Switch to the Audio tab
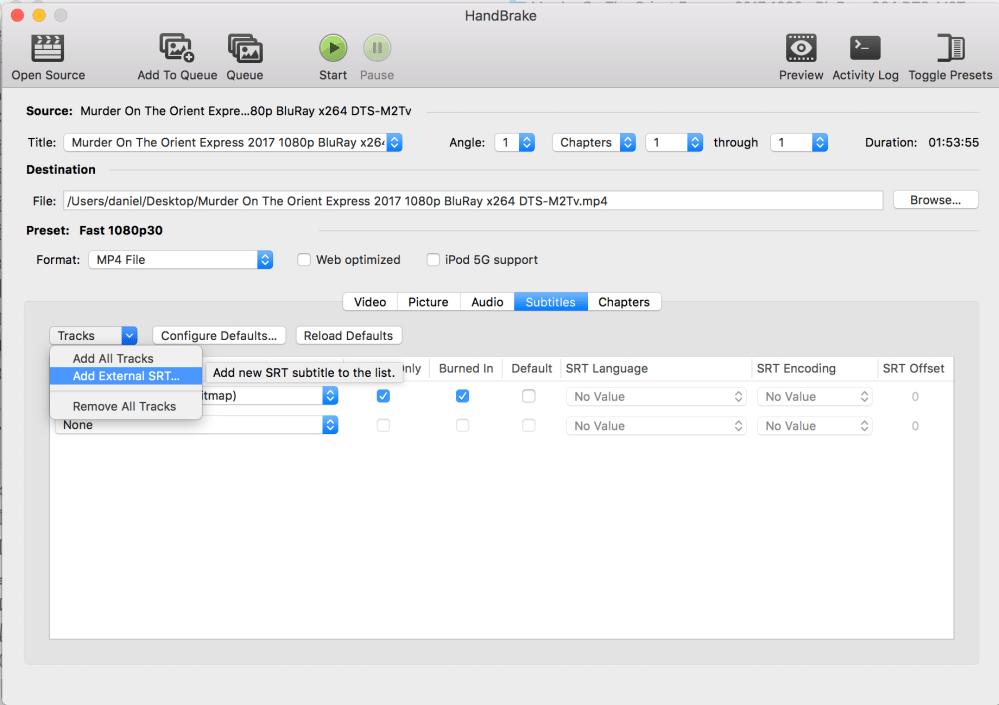 tap(487, 302)
